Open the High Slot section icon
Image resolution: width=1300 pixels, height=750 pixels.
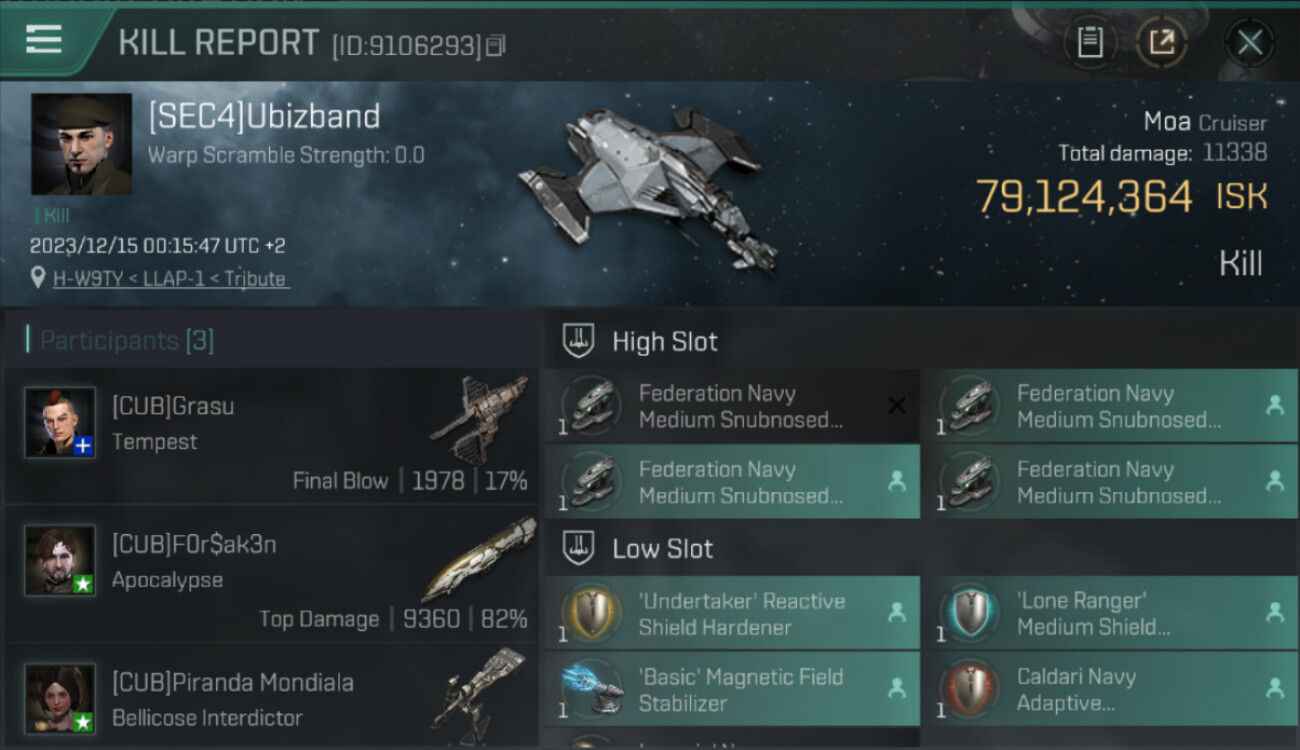pos(579,341)
